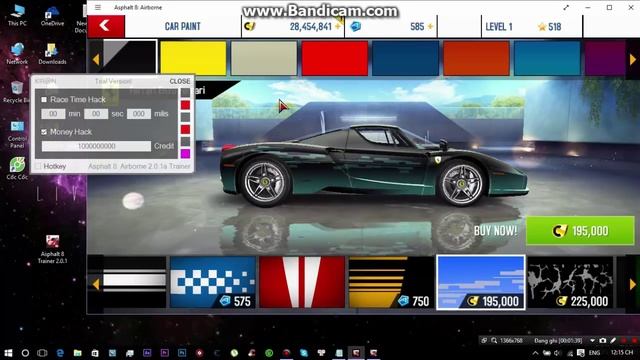
Task: Open Task View in taskbar
Action: [42, 353]
